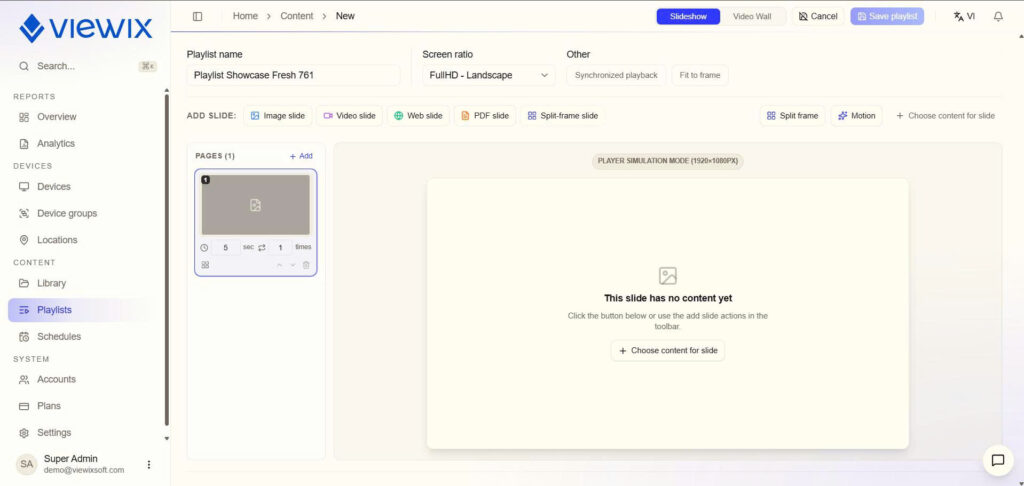Move page 1 up with arrow

(x=280, y=265)
